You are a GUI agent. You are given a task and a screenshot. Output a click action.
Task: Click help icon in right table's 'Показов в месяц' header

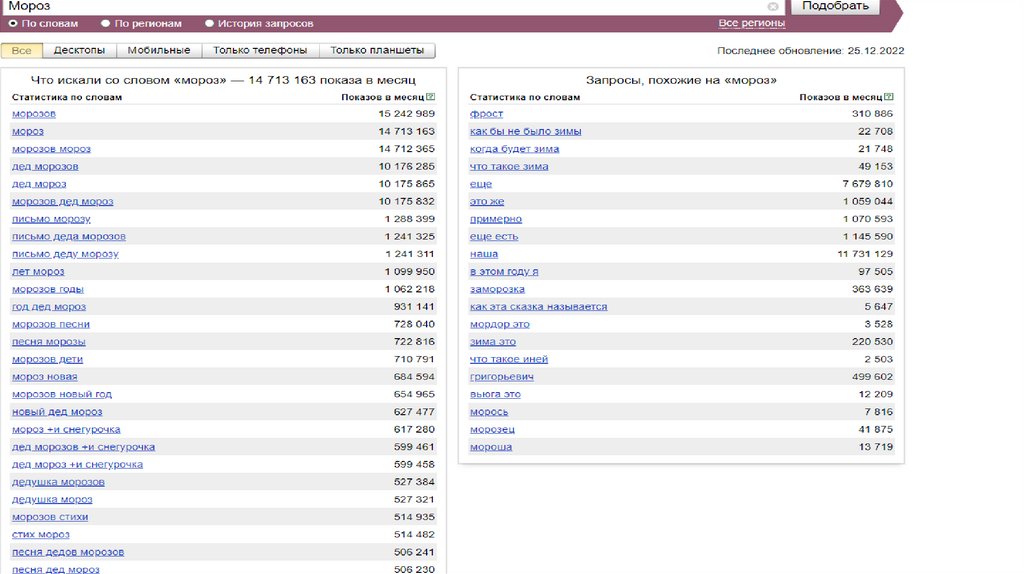click(x=889, y=97)
